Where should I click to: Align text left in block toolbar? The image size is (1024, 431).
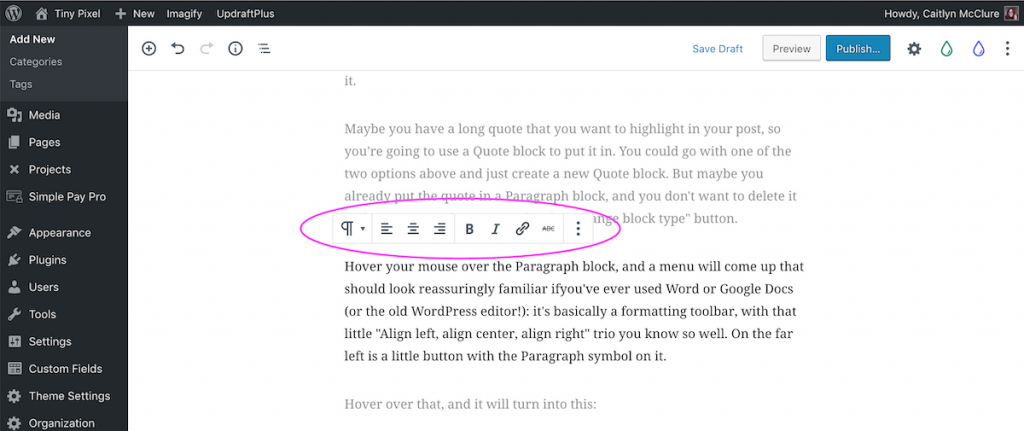point(387,229)
